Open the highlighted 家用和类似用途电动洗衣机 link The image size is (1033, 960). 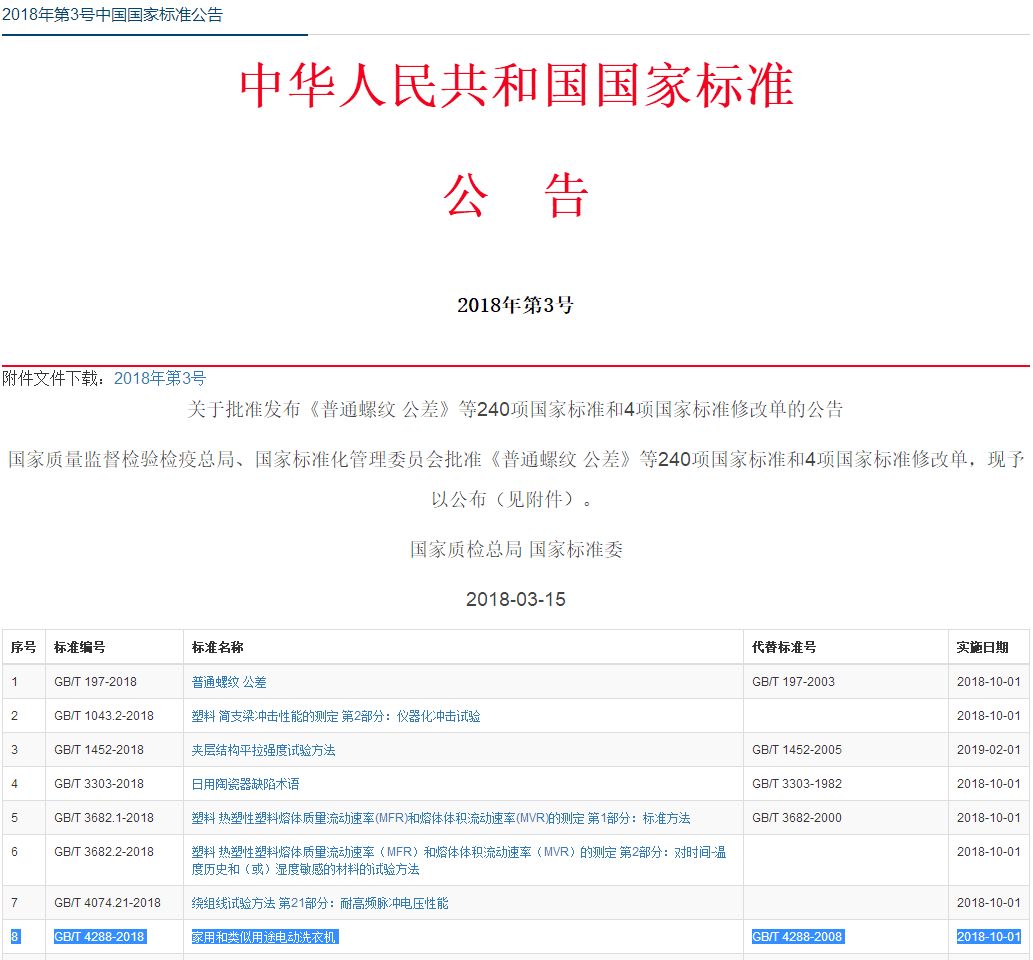pos(265,937)
